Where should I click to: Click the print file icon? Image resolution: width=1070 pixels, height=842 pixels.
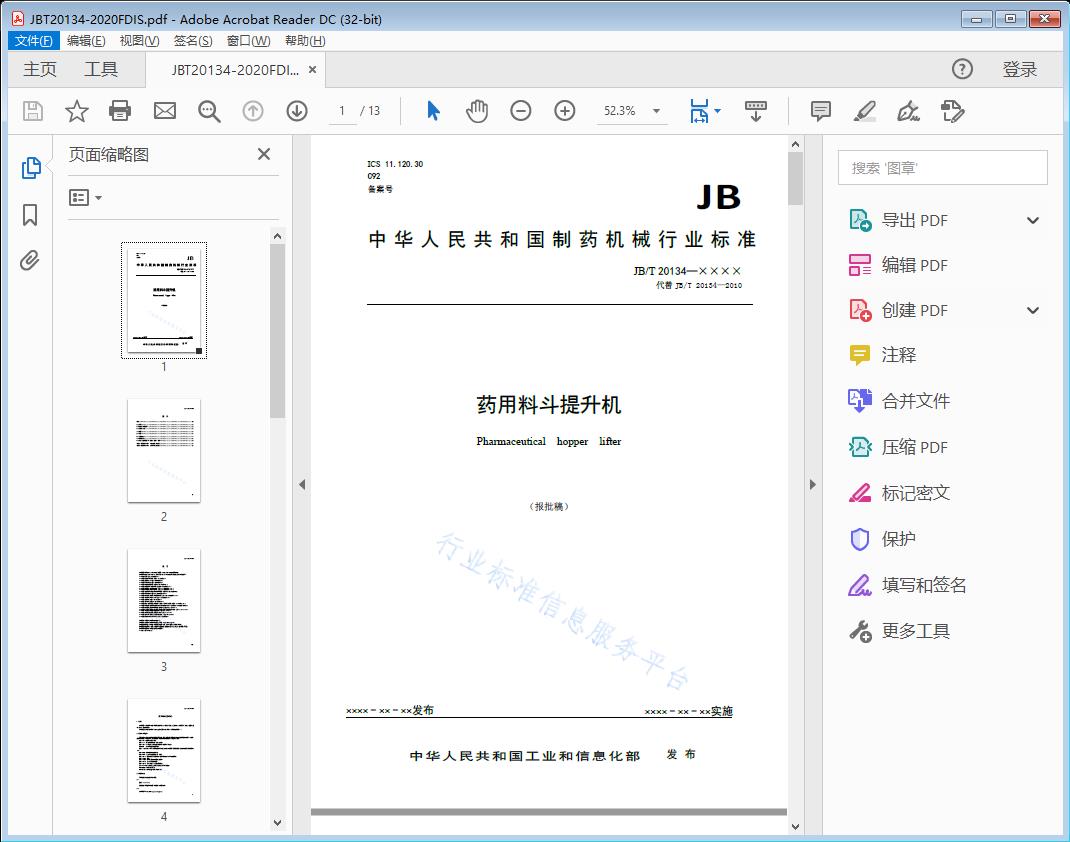(x=120, y=111)
